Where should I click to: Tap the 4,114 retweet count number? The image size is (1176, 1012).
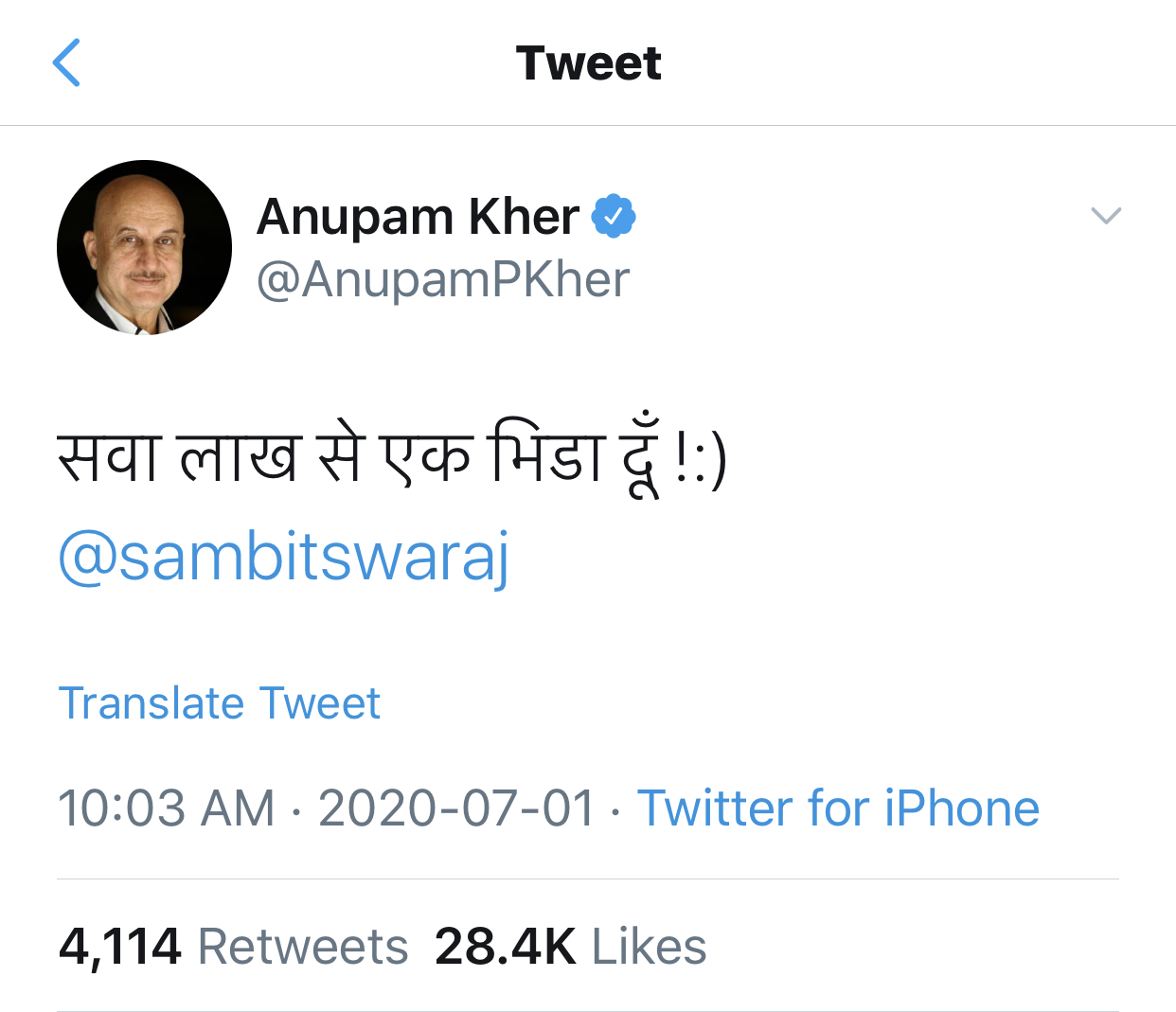120,947
